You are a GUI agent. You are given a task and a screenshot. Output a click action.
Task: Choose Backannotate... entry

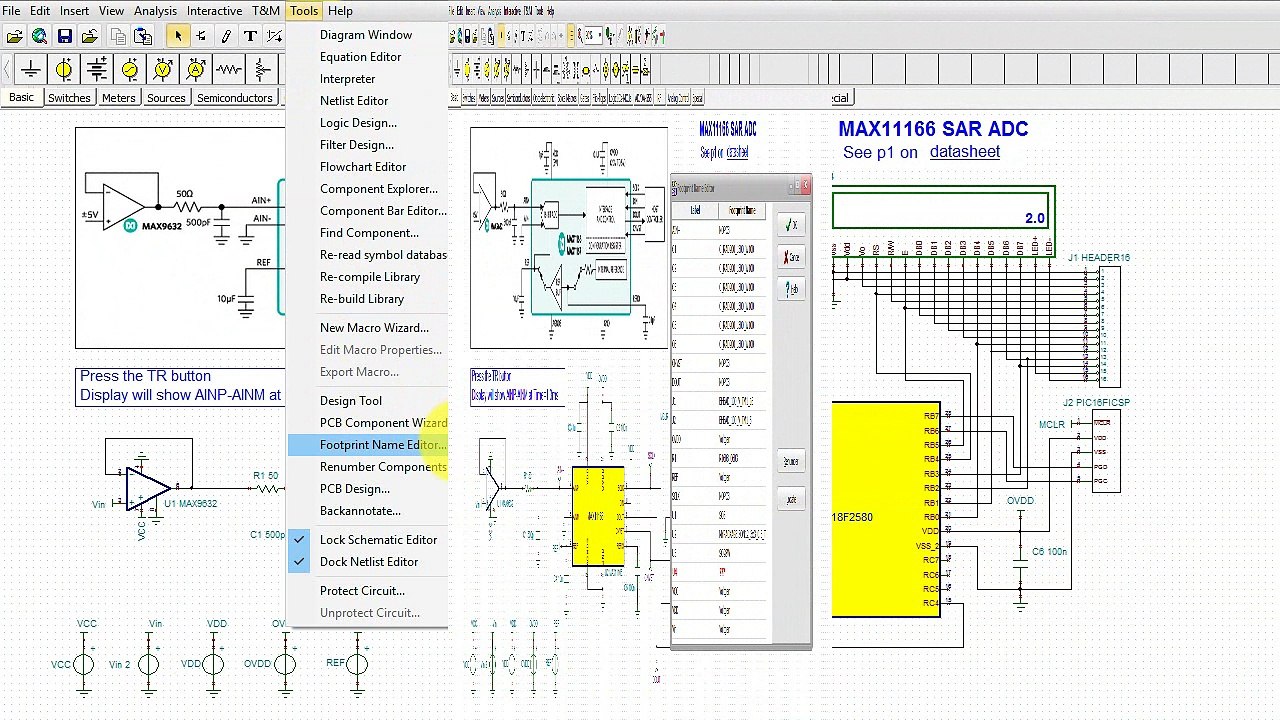366,511
